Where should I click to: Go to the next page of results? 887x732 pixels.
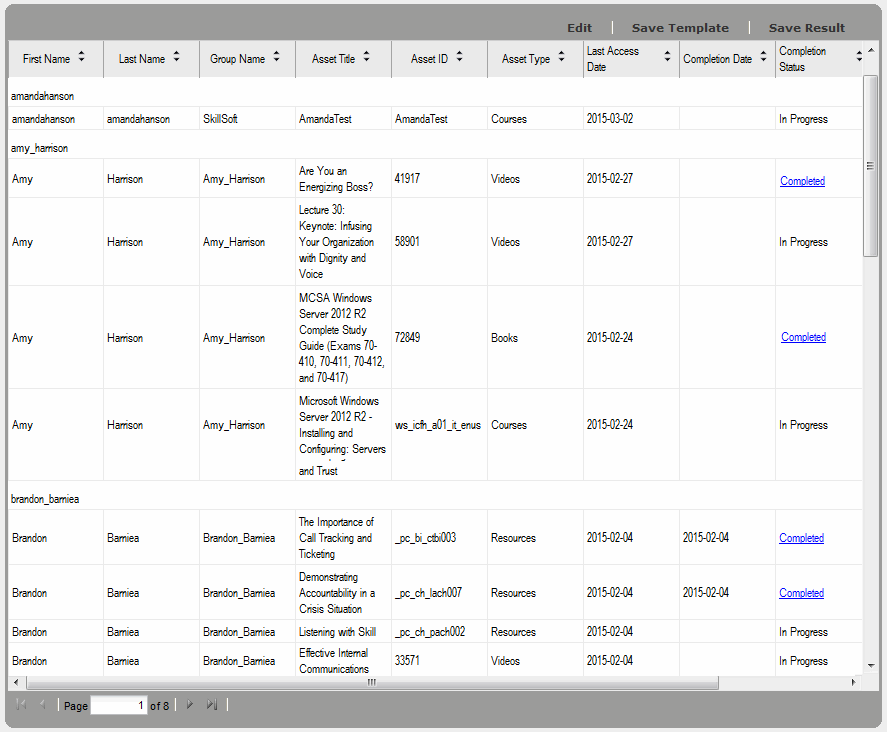coord(189,705)
